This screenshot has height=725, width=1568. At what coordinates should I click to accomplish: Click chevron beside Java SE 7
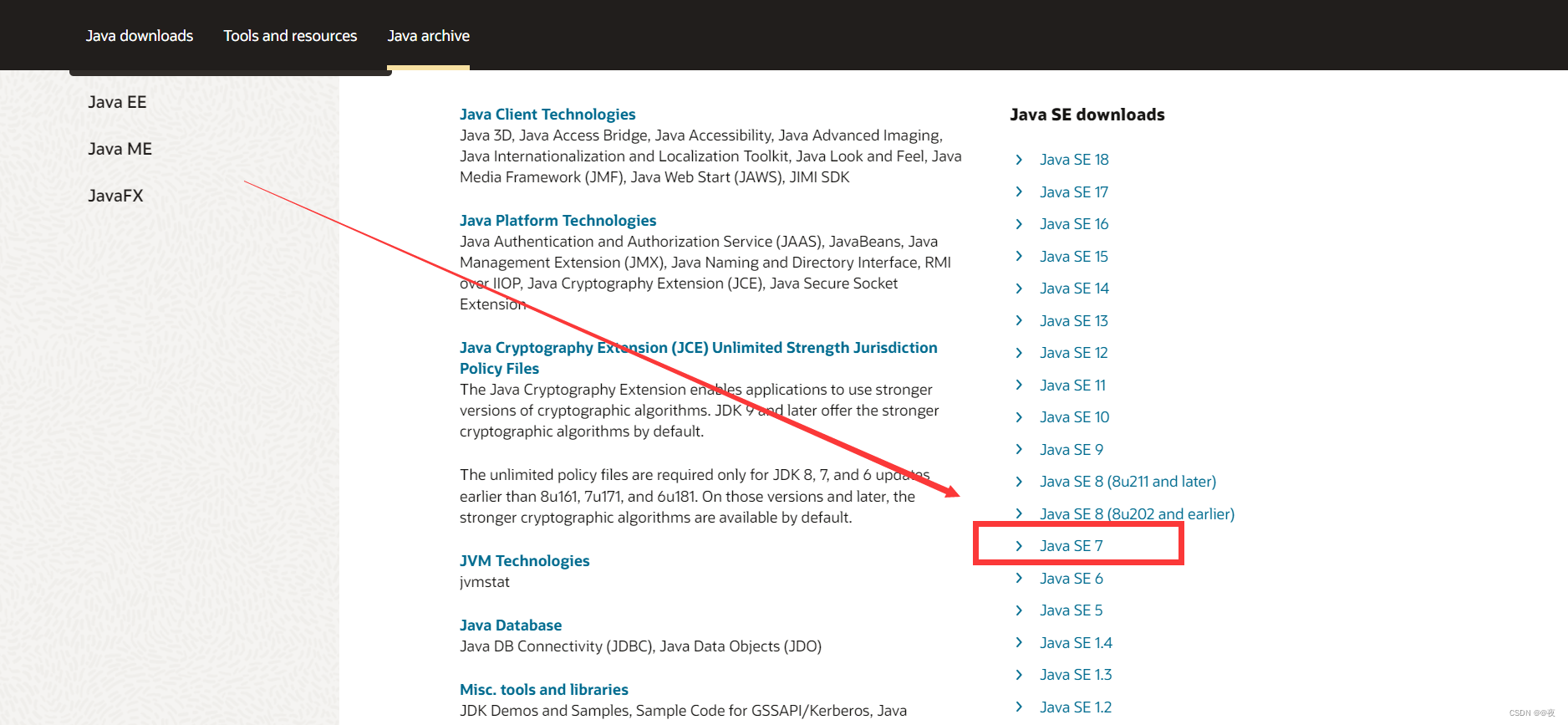point(1019,546)
